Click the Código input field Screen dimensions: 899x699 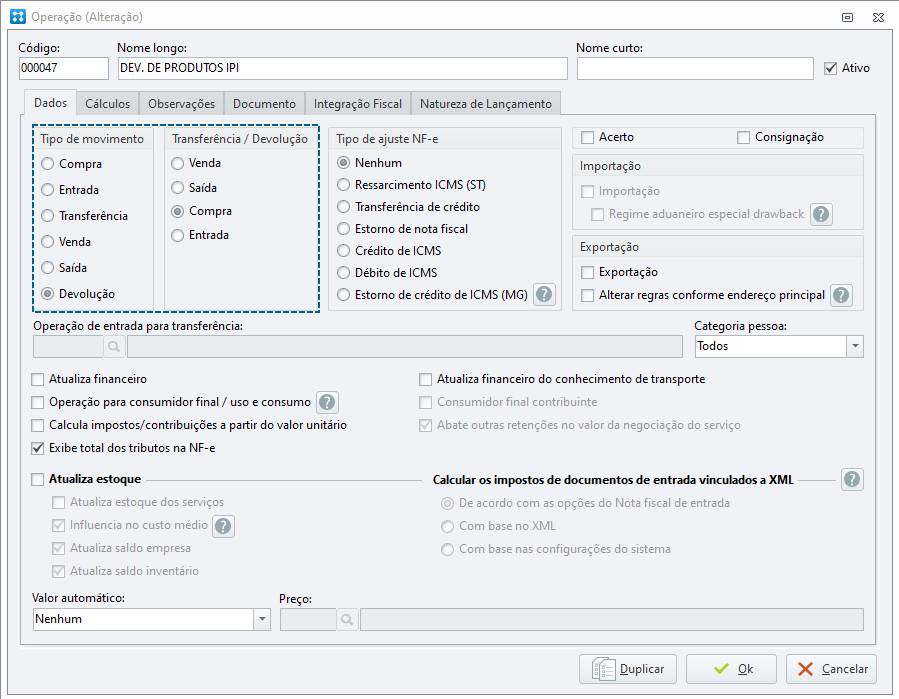coord(64,68)
